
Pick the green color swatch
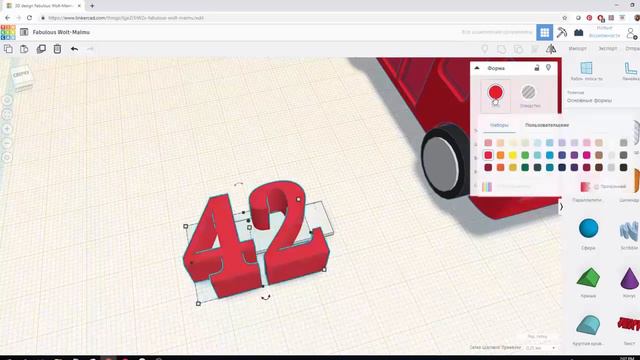pos(525,155)
